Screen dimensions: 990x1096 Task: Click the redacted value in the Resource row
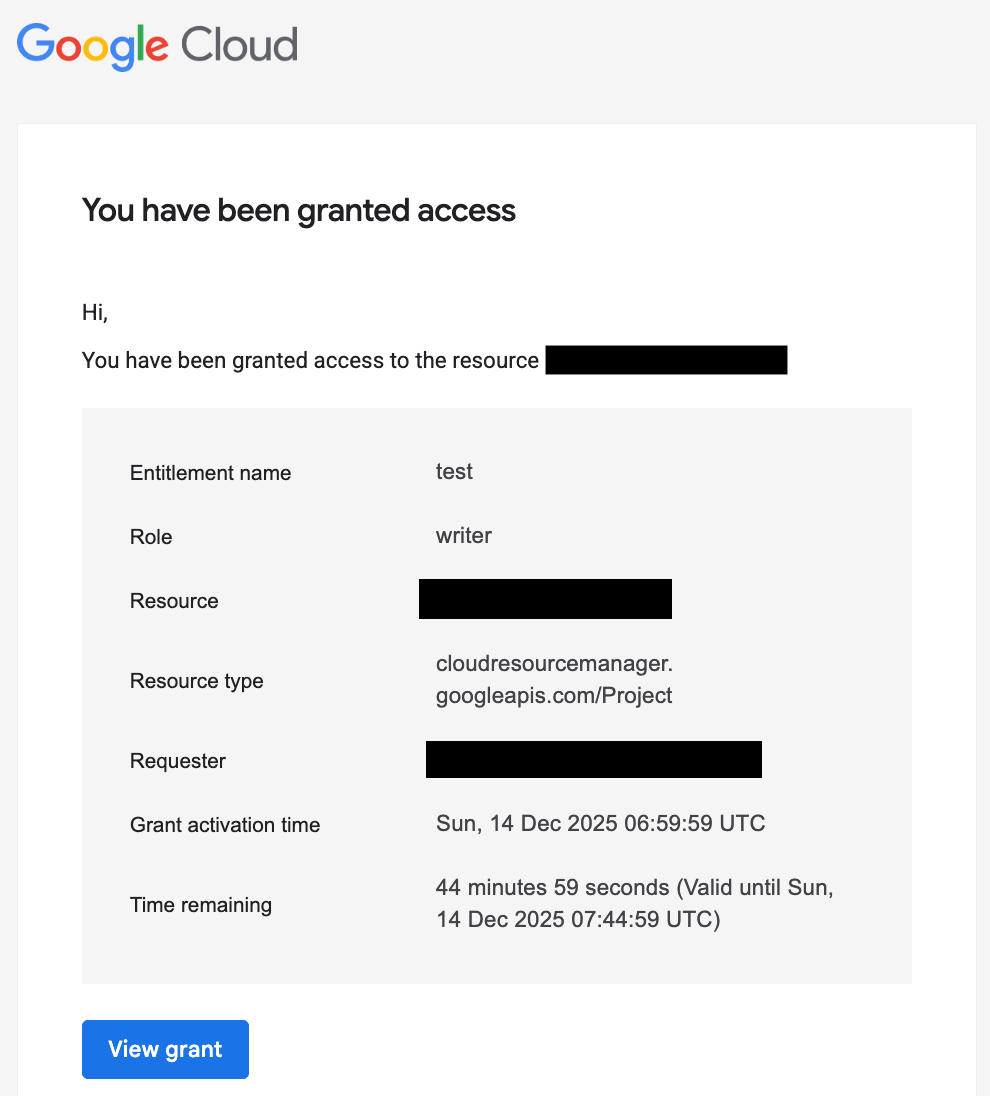coord(545,599)
